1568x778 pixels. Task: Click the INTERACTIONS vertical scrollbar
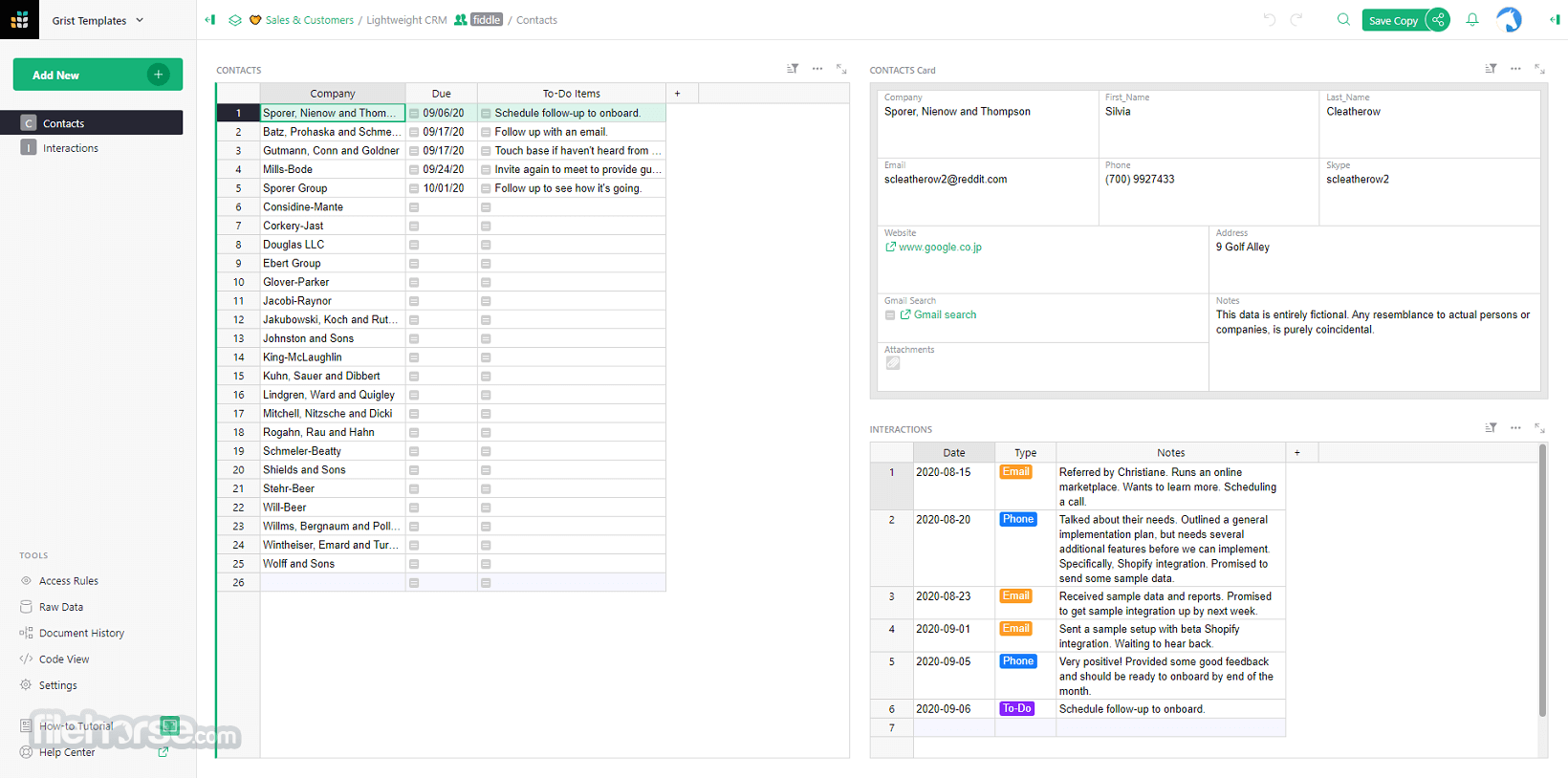[x=1542, y=579]
